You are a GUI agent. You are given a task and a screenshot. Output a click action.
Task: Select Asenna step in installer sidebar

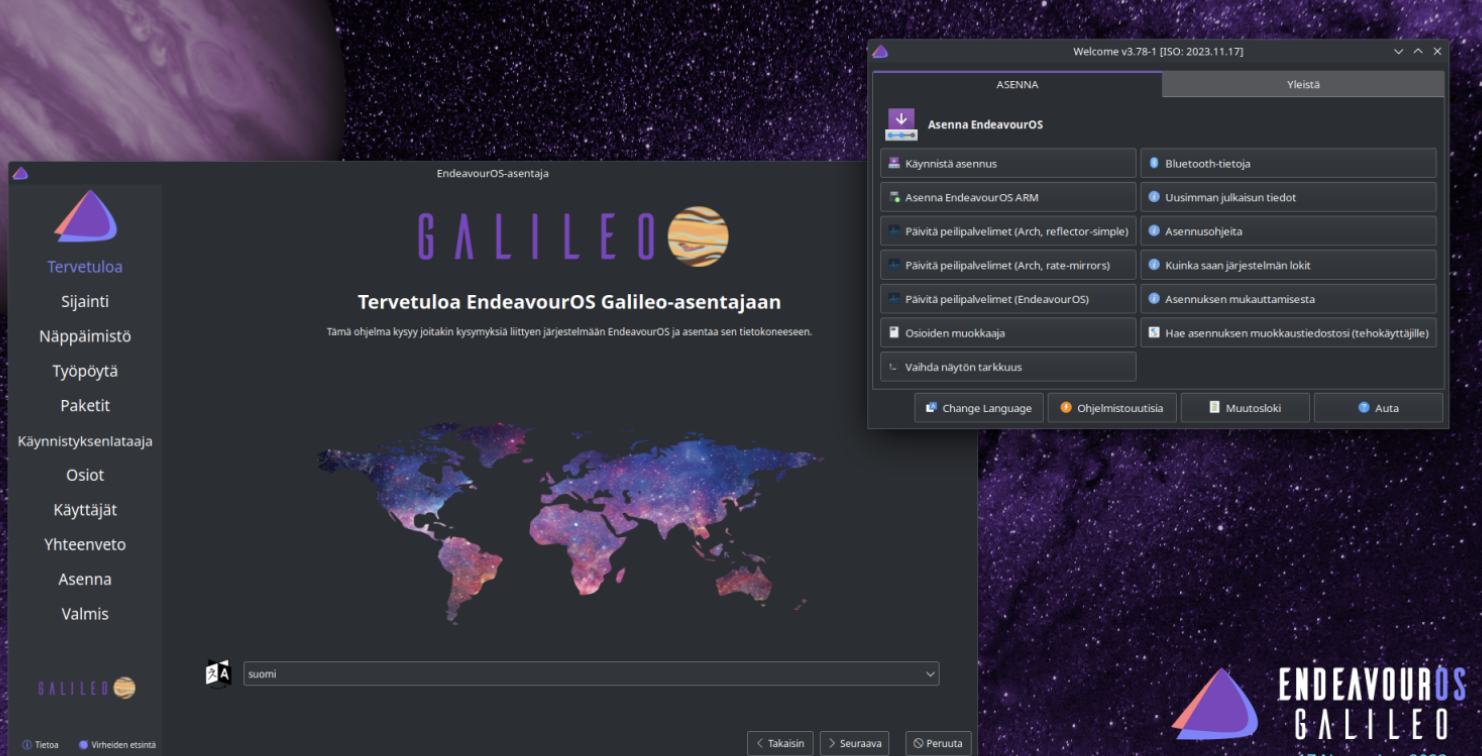[85, 579]
